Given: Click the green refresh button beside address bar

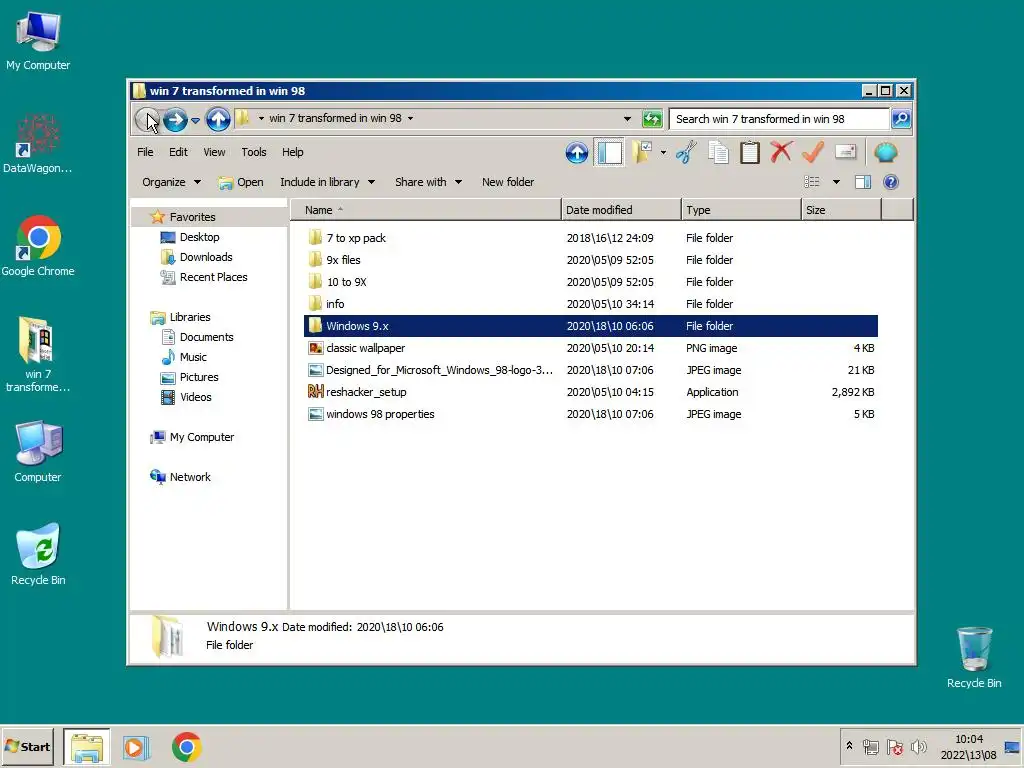Looking at the screenshot, I should tap(652, 119).
